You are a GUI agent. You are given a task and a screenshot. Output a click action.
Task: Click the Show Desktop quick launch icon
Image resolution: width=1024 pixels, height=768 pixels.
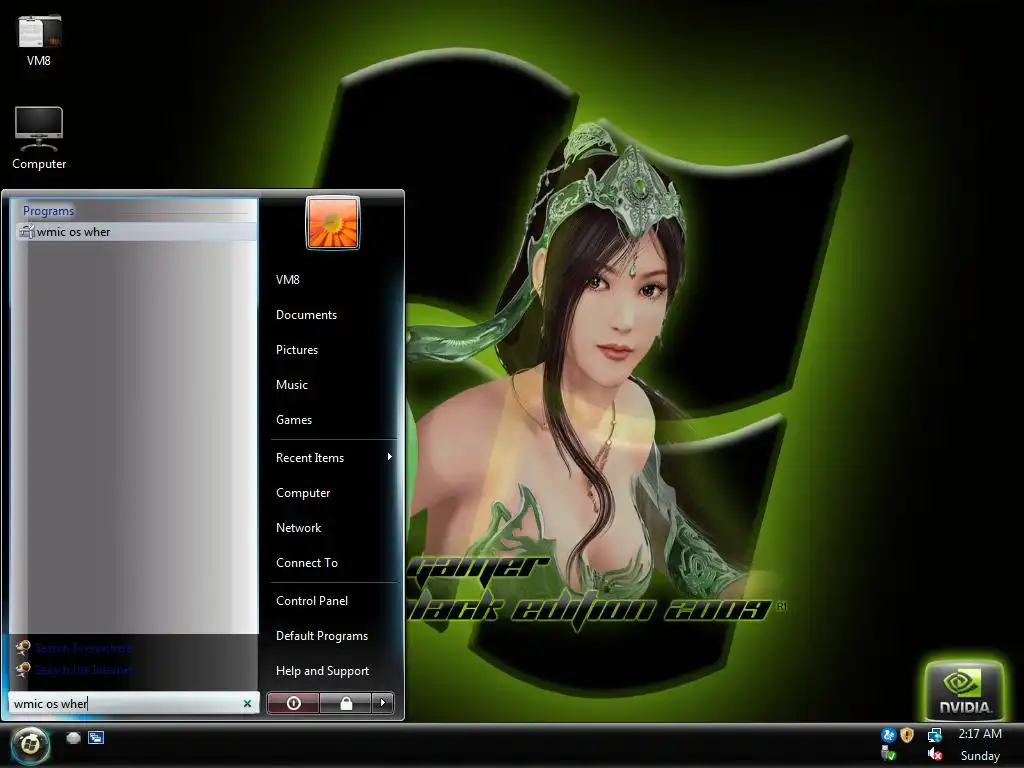pyautogui.click(x=73, y=738)
